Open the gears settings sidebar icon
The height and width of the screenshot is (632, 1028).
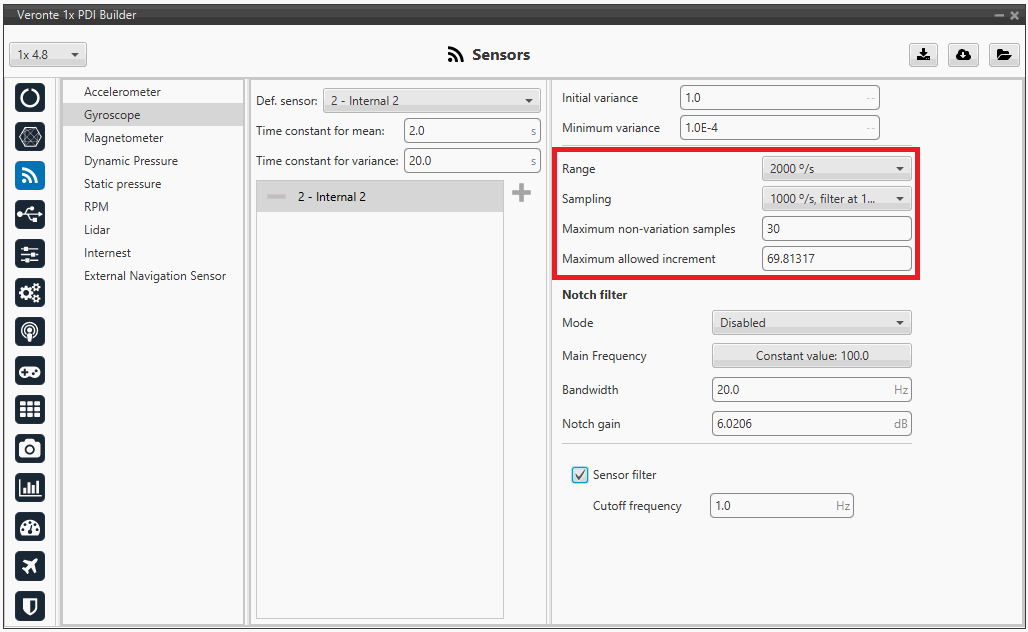pos(30,292)
